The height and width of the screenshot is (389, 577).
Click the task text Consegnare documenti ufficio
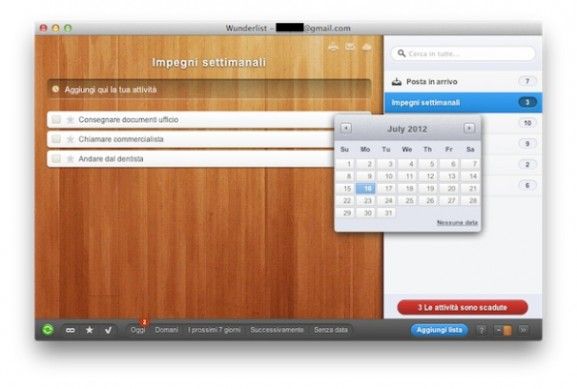(x=128, y=120)
